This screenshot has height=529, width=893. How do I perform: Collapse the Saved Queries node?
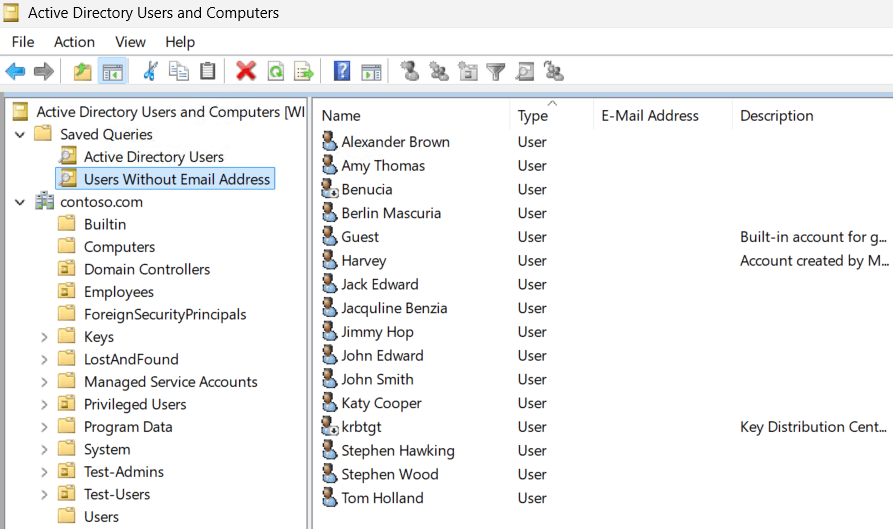20,134
